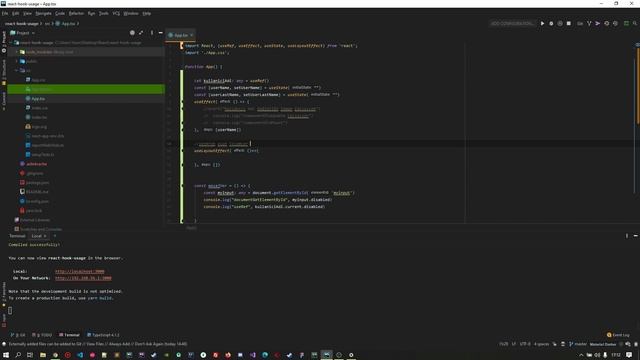Click expand all icon in Project panel header
This screenshot has width=640, height=360.
click(x=141, y=33)
